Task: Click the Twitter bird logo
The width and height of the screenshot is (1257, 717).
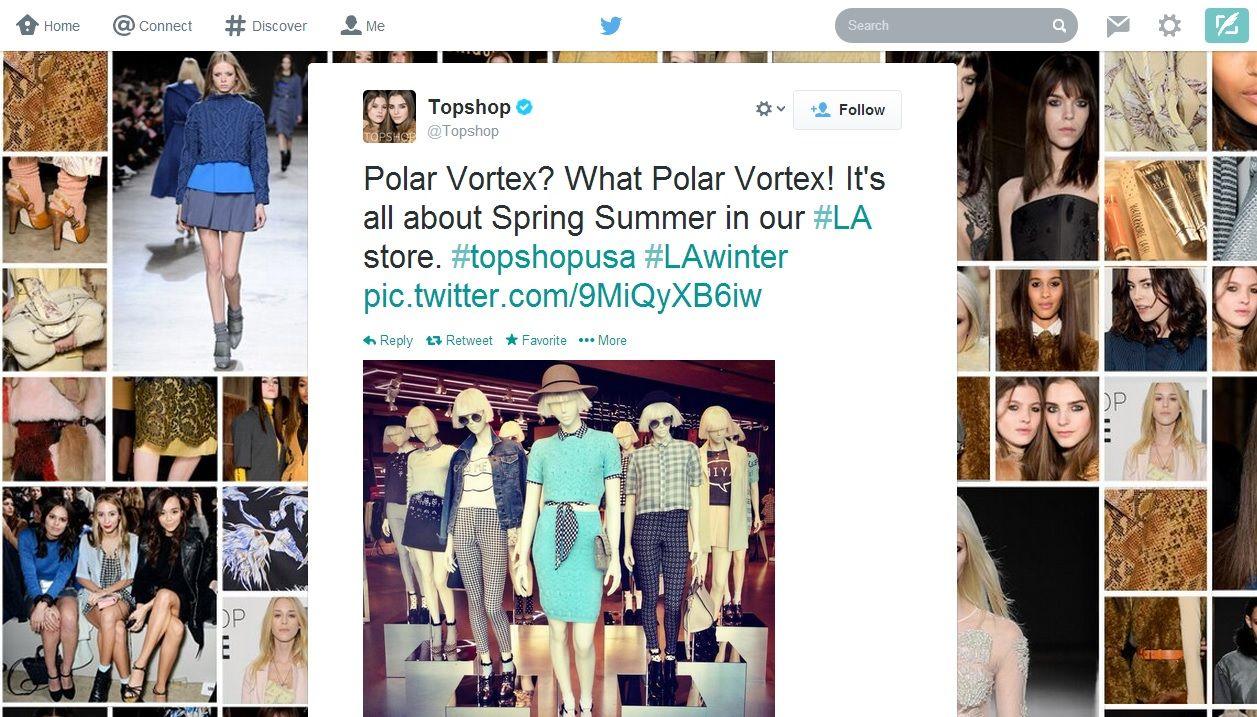Action: (x=611, y=26)
